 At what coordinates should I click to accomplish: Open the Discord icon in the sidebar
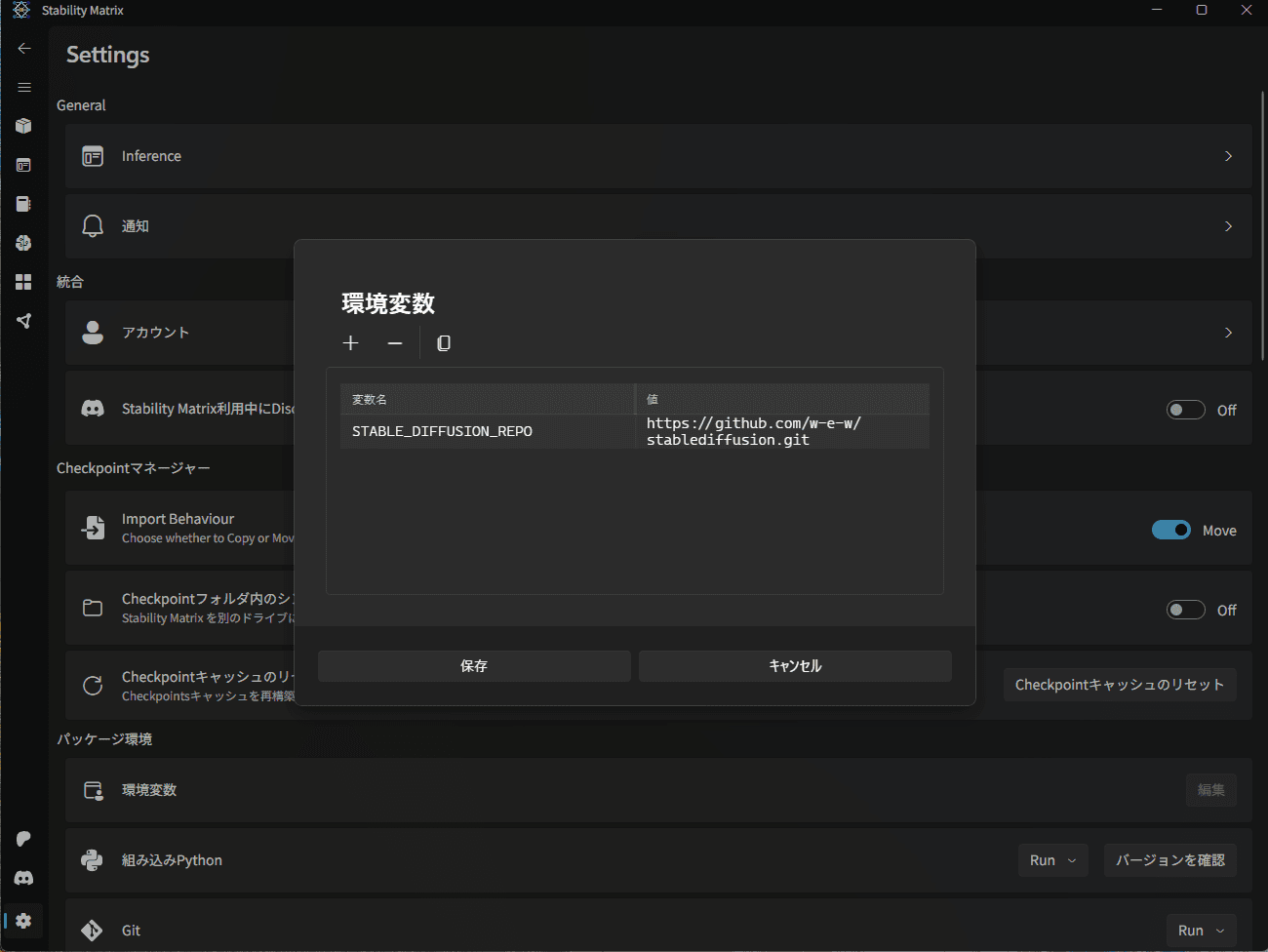(24, 878)
